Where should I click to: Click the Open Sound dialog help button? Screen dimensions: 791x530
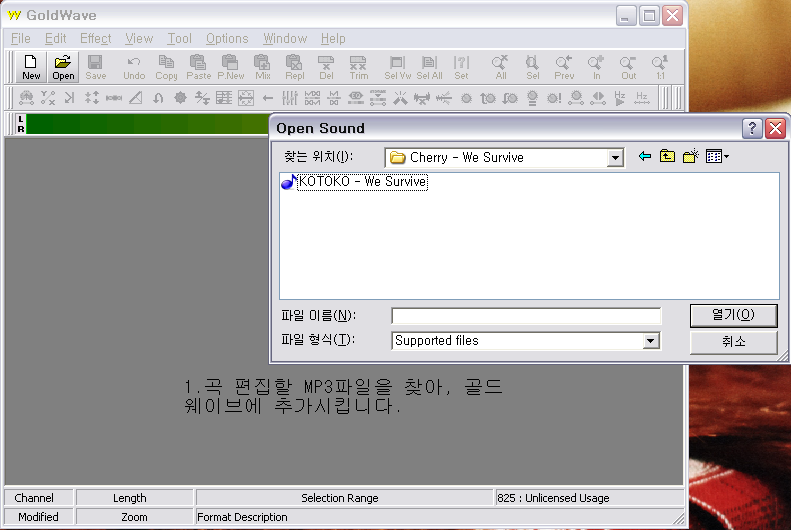coord(752,128)
